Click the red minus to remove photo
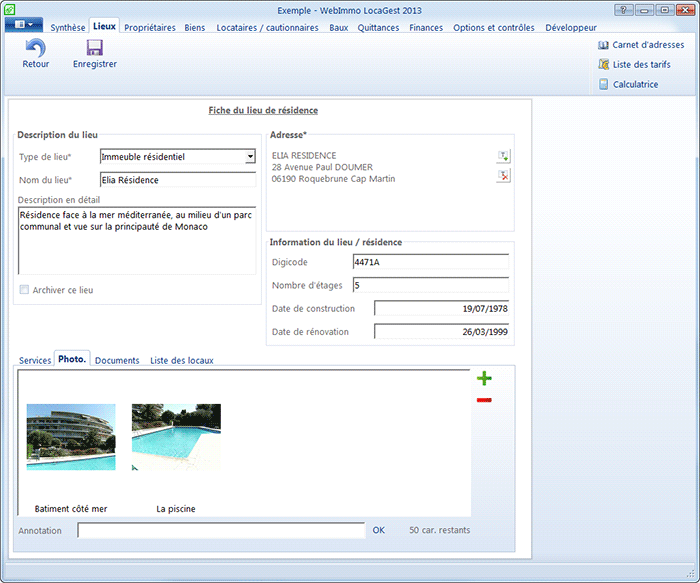The width and height of the screenshot is (700, 583). (484, 400)
